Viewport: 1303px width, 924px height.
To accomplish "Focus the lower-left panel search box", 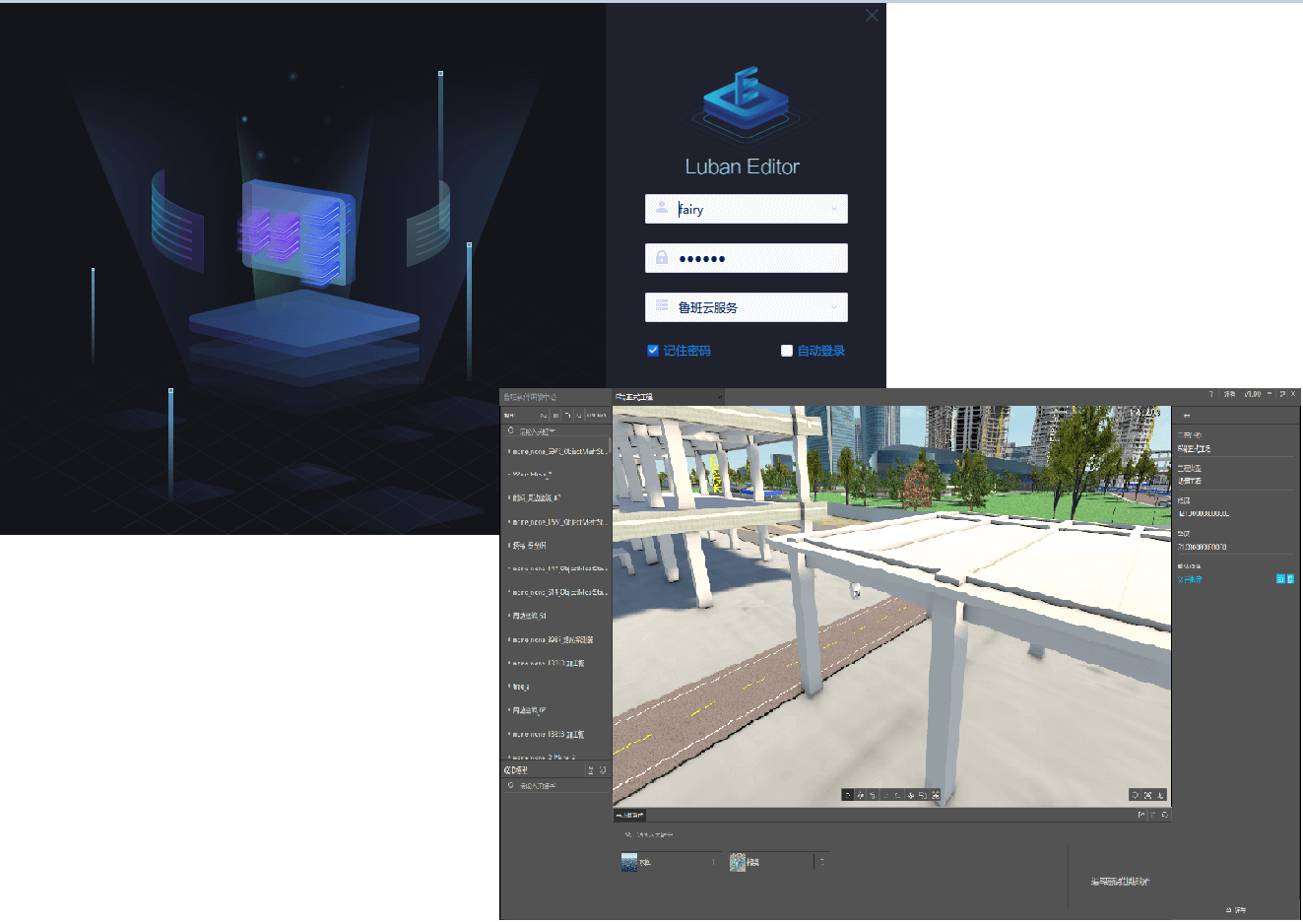I will (556, 786).
